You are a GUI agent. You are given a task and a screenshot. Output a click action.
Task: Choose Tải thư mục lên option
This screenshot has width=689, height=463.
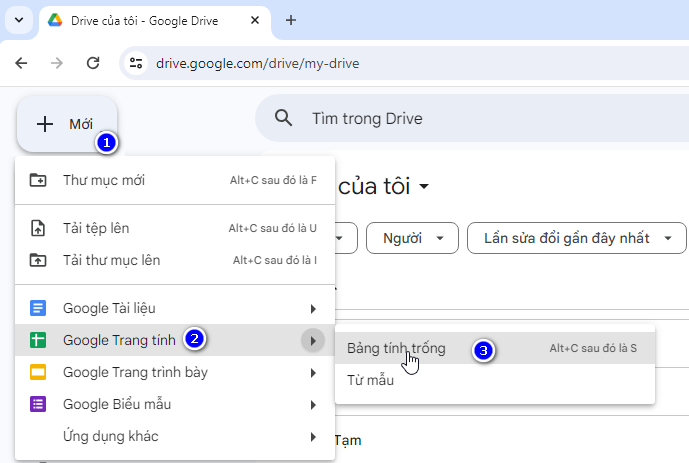pos(175,260)
